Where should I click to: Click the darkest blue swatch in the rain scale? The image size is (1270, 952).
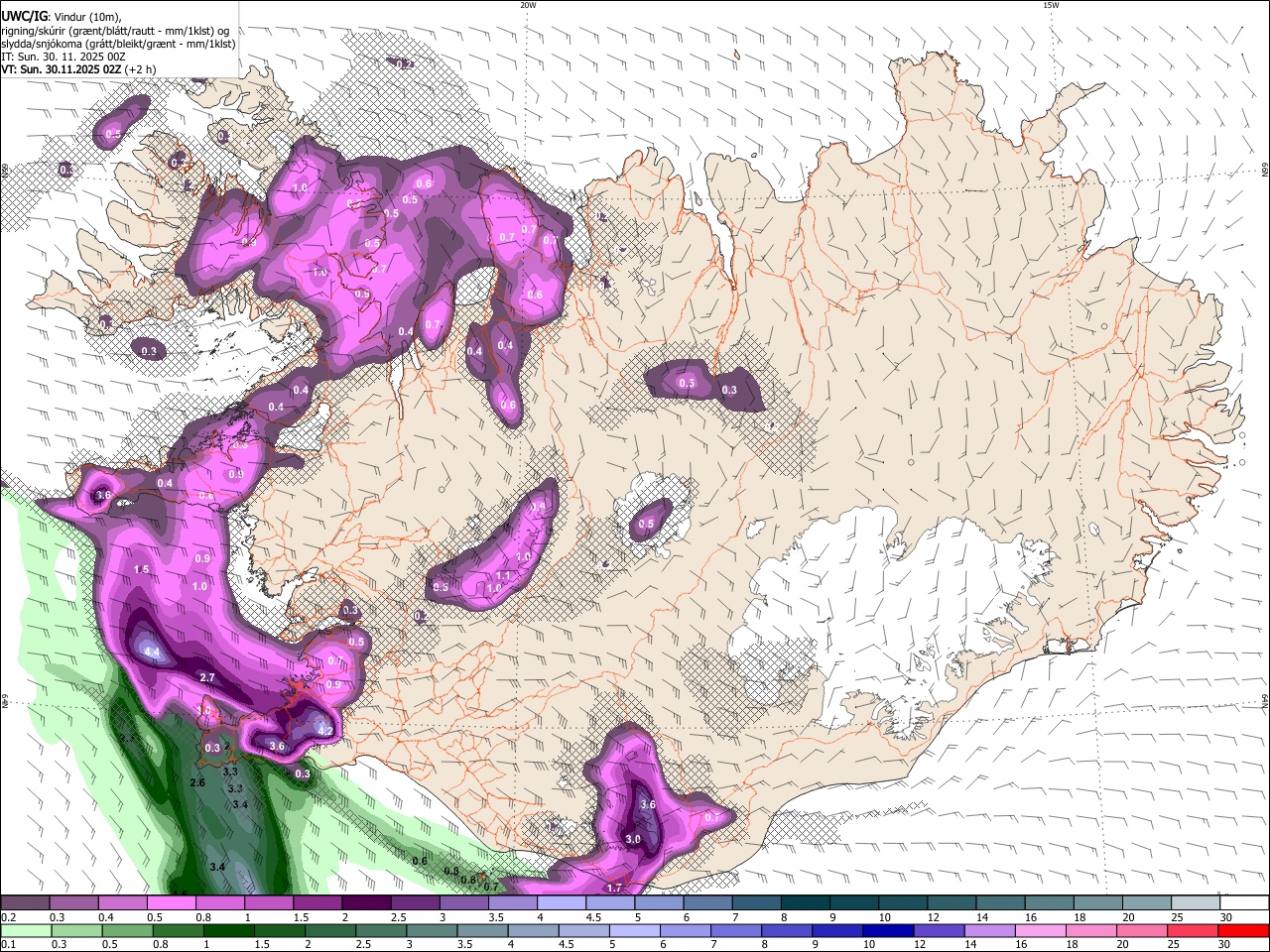tap(887, 931)
